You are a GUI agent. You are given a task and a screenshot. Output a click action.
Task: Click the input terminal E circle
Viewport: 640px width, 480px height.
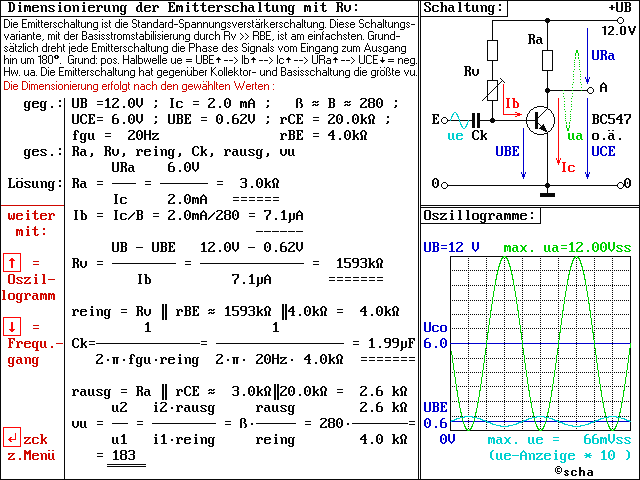click(445, 120)
